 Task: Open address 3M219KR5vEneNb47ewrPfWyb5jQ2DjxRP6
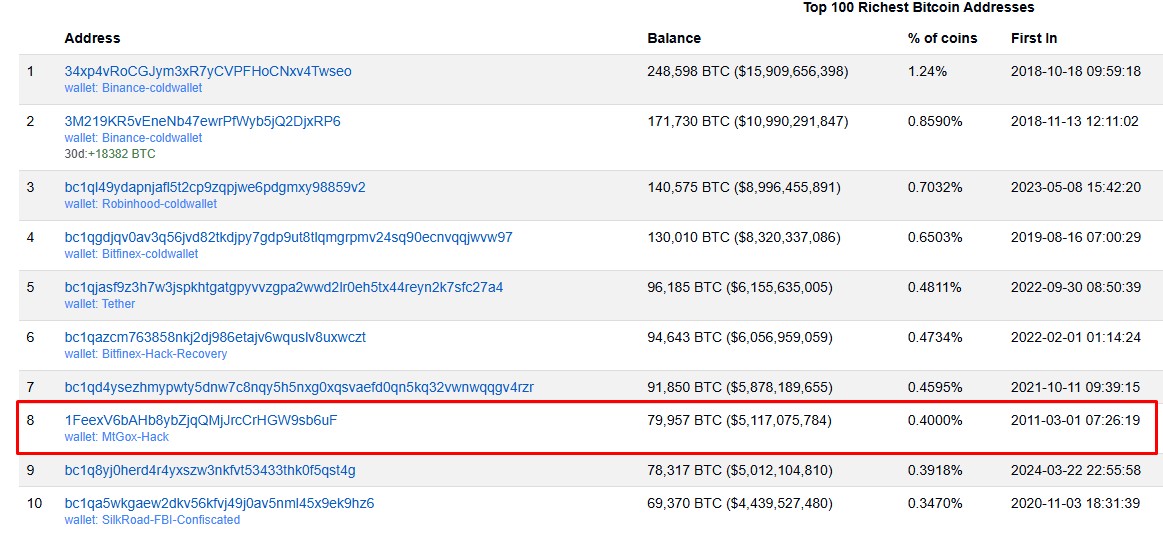[x=202, y=121]
